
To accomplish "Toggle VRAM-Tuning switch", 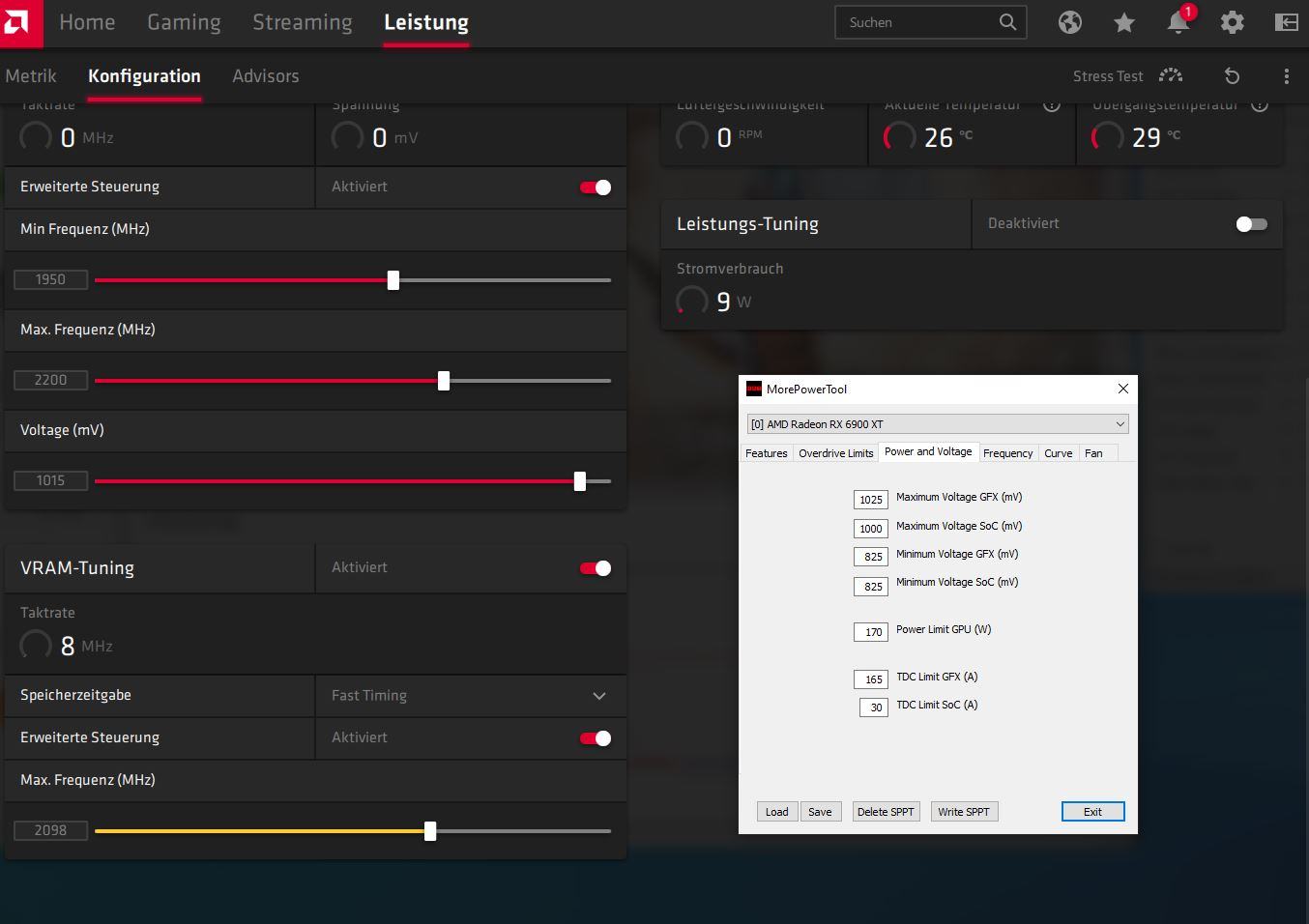I will point(596,568).
